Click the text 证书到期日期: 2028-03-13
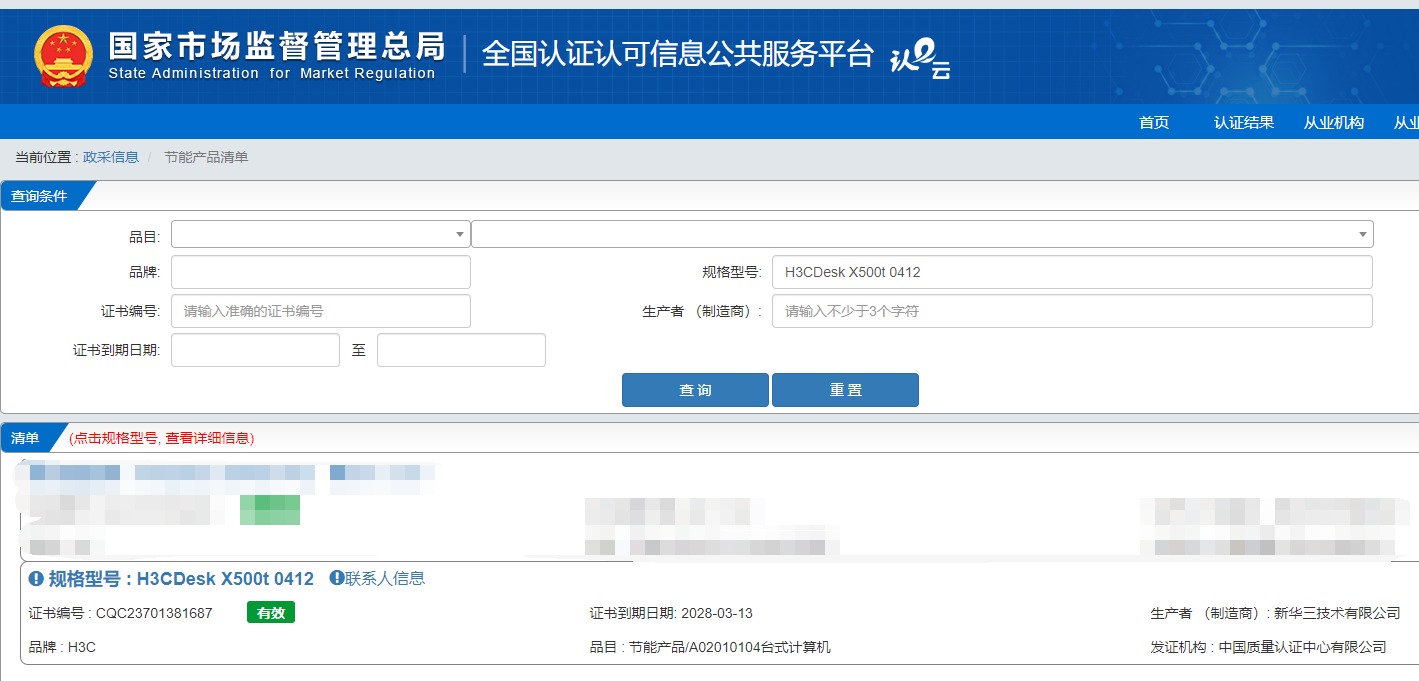The height and width of the screenshot is (681, 1419). pyautogui.click(x=671, y=613)
